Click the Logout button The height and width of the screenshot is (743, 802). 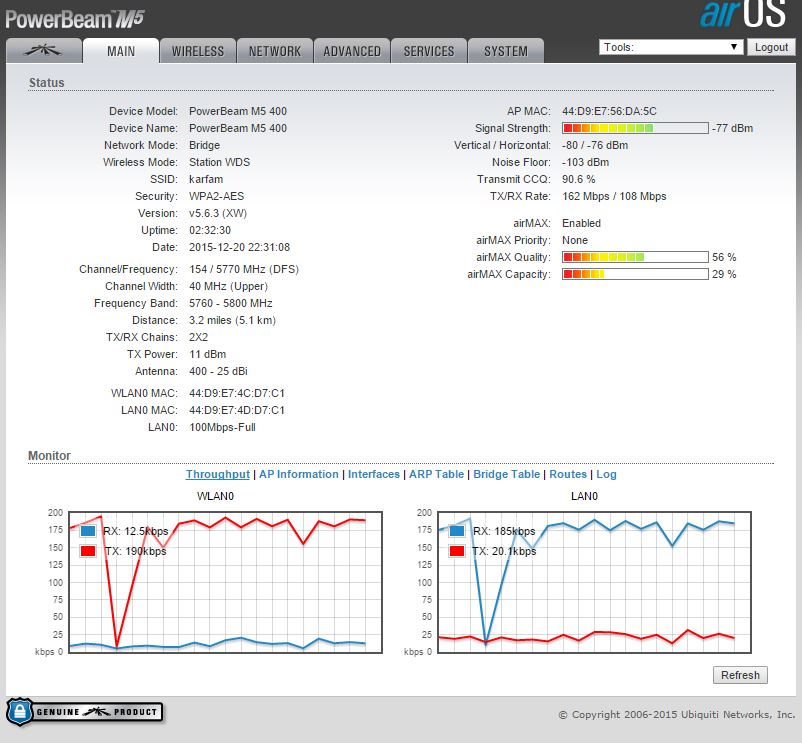(771, 47)
